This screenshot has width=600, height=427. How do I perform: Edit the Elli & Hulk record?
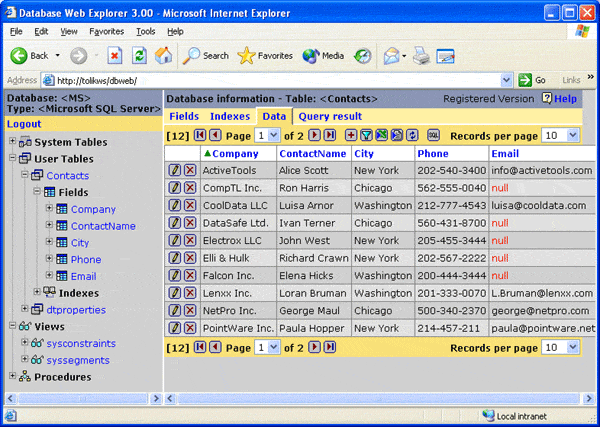click(x=174, y=258)
